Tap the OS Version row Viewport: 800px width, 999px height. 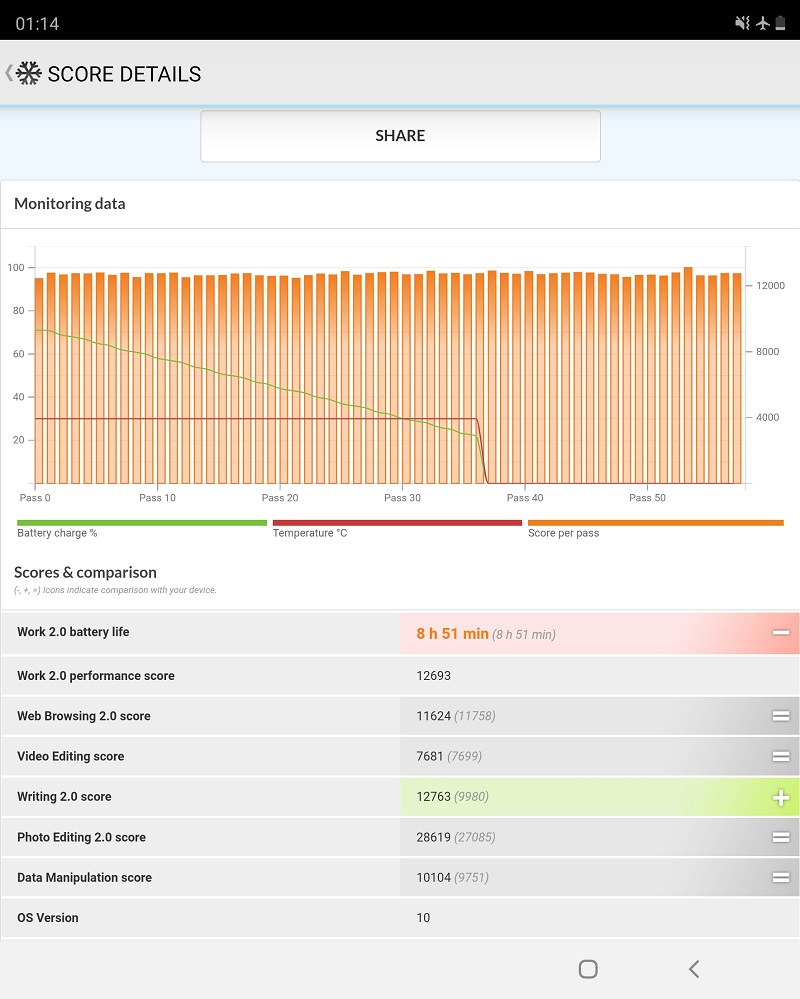400,917
